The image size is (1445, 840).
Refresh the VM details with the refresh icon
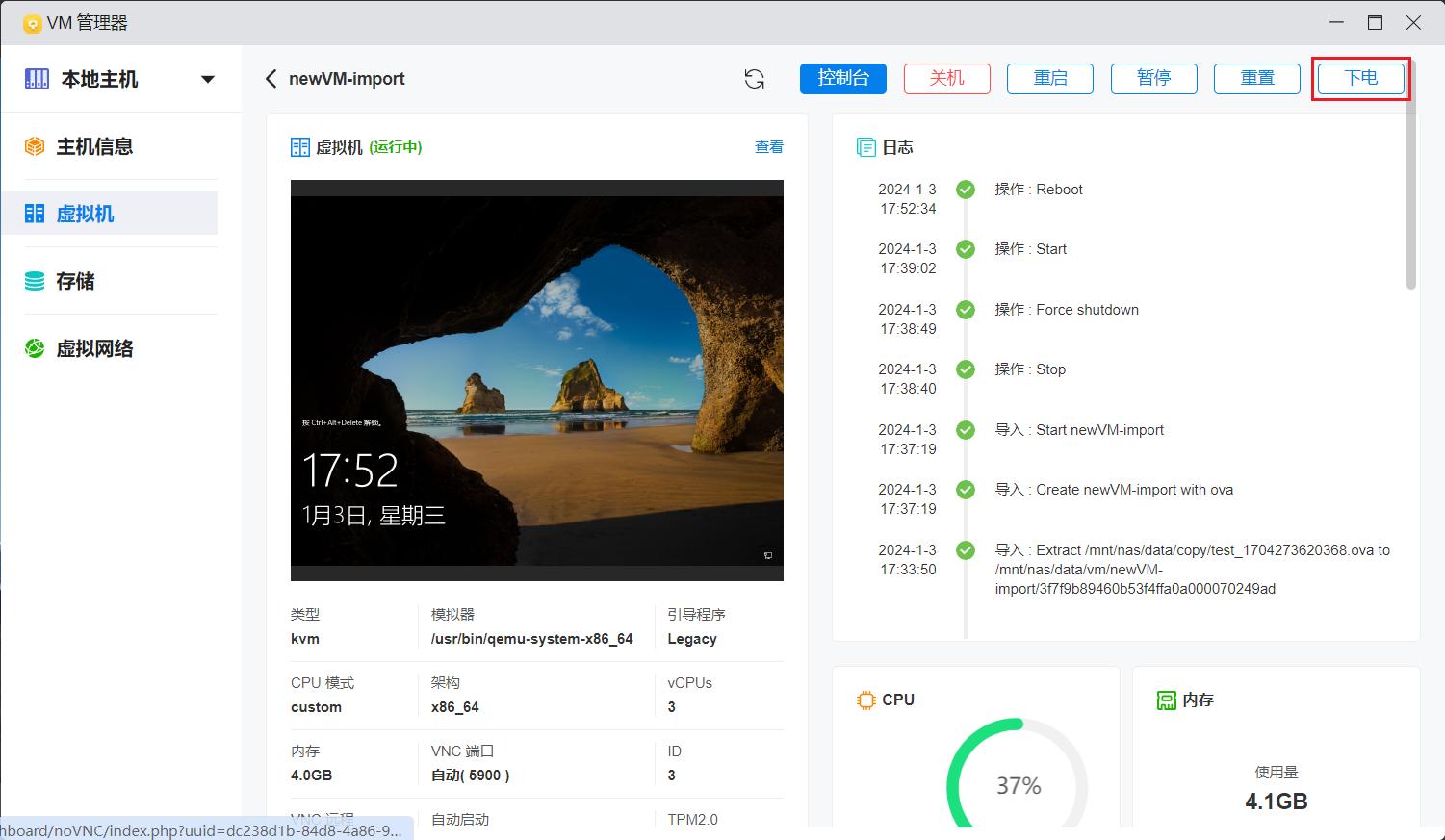click(755, 79)
